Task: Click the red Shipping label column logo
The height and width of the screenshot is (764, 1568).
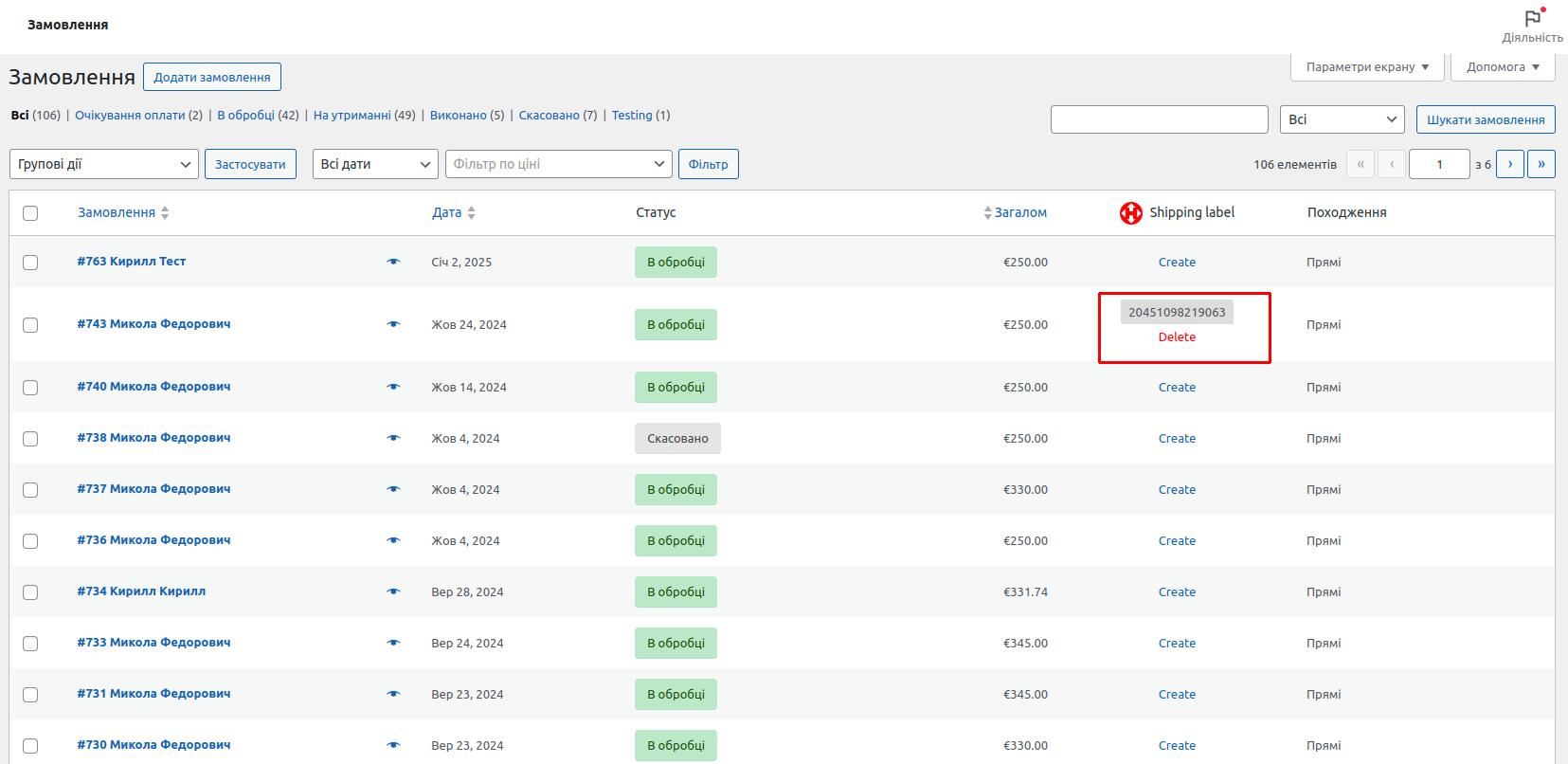Action: pos(1130,213)
